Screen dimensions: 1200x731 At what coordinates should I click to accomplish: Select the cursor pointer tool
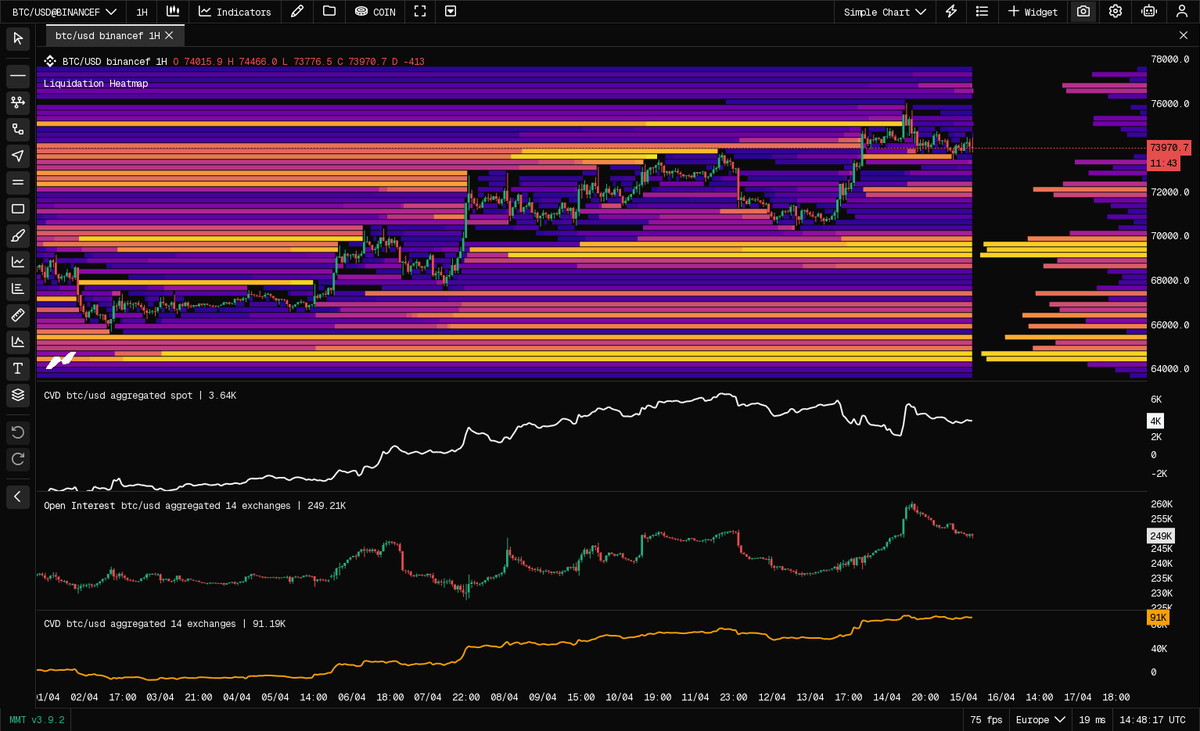tap(17, 38)
